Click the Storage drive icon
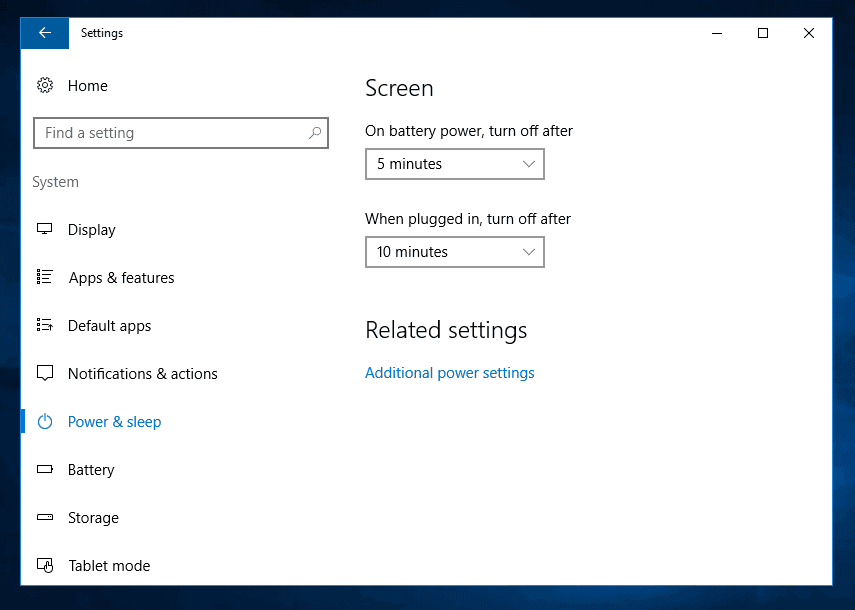Screen dimensions: 855x610 pos(45,517)
